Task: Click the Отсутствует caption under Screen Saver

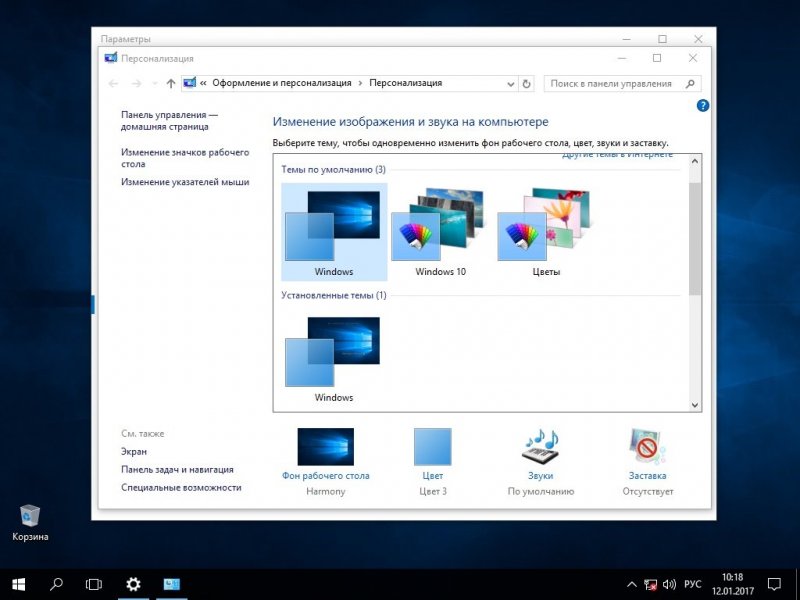Action: [647, 491]
